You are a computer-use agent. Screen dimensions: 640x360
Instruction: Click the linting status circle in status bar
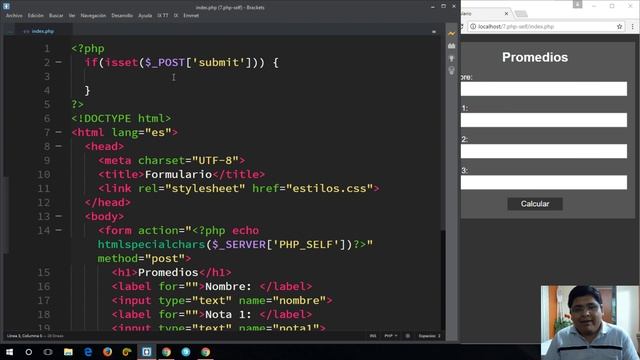[x=407, y=336]
